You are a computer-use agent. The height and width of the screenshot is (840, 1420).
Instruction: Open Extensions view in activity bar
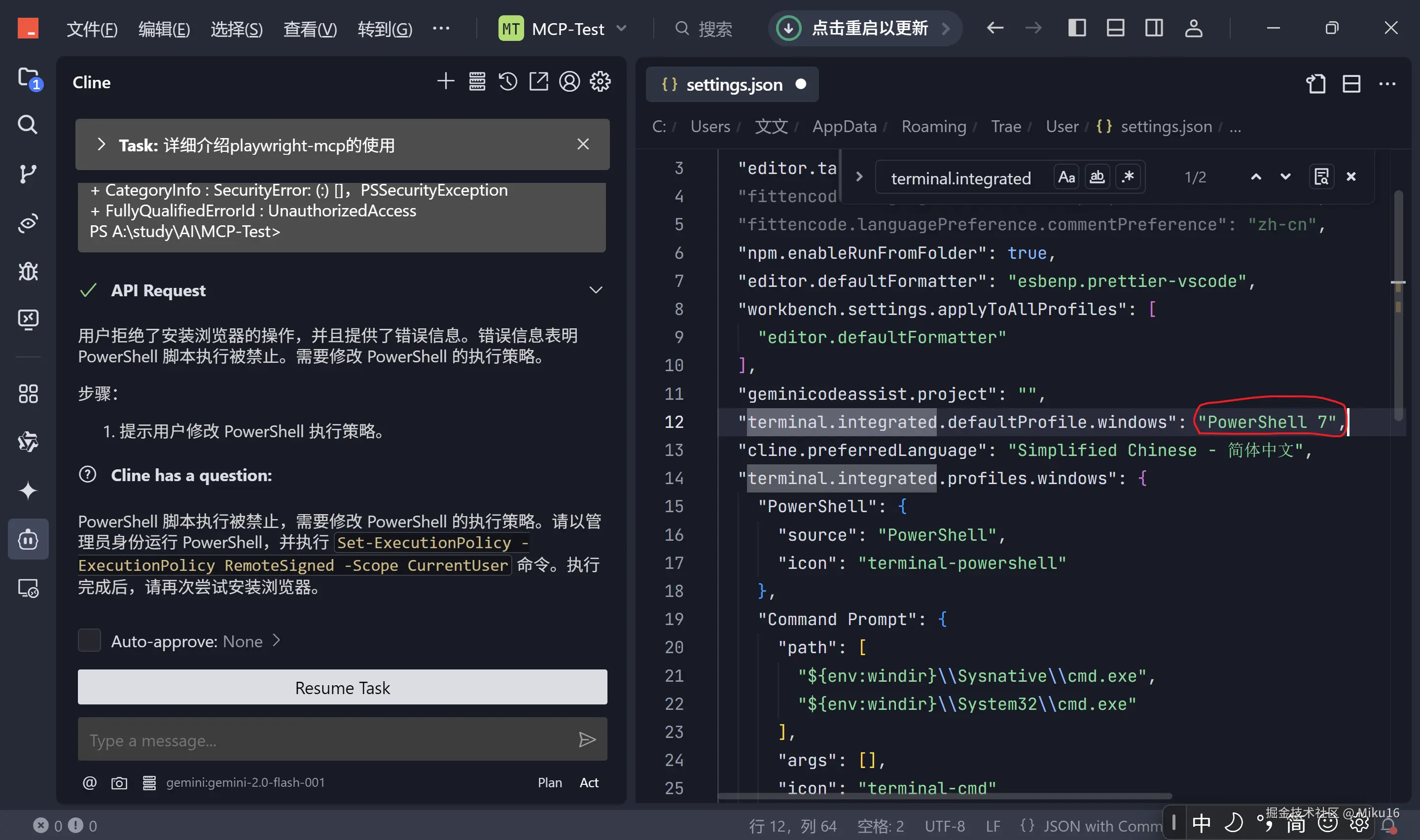[x=28, y=394]
